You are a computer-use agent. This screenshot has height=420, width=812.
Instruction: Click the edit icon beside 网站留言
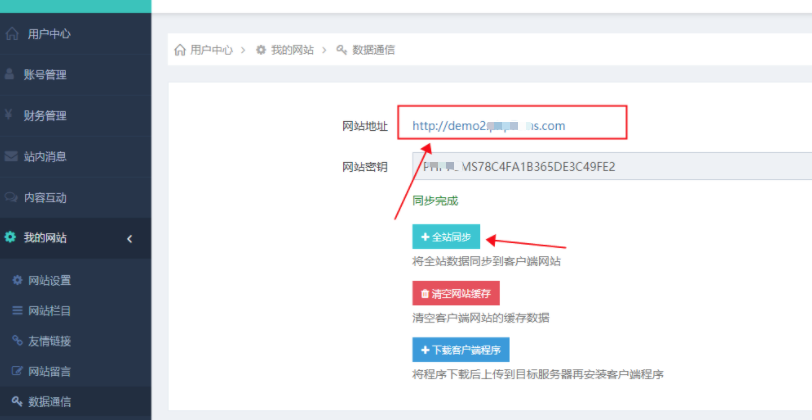tap(18, 371)
